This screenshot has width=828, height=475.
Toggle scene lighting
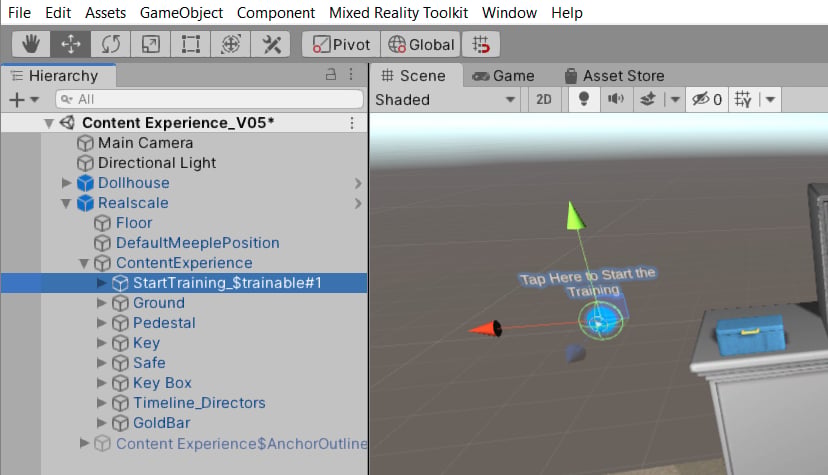point(584,99)
